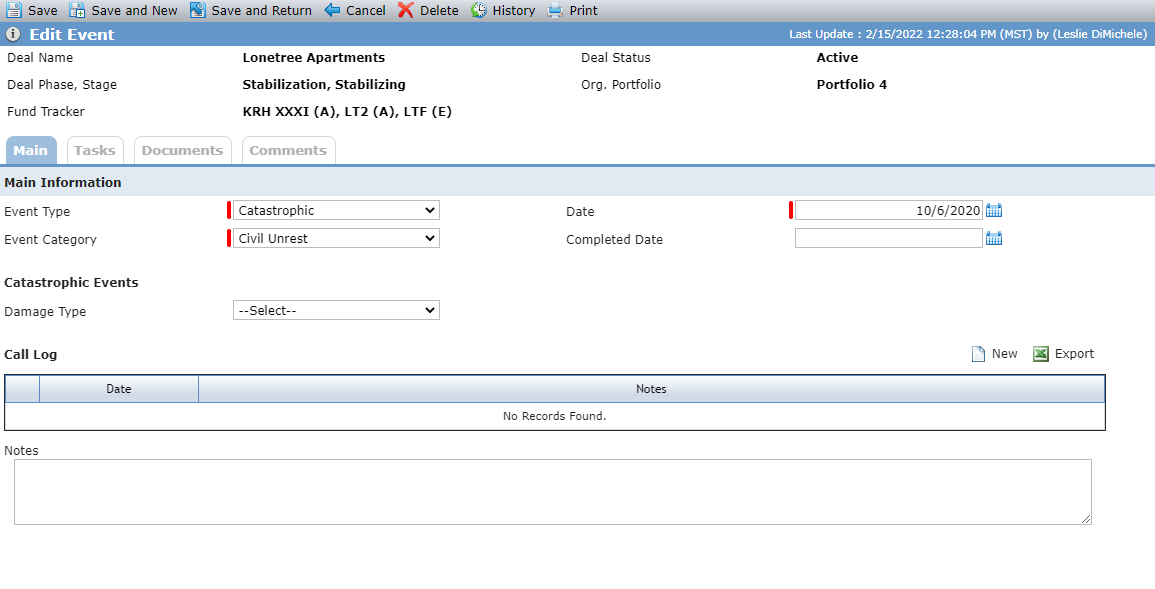Expand the Event Category dropdown

point(336,239)
